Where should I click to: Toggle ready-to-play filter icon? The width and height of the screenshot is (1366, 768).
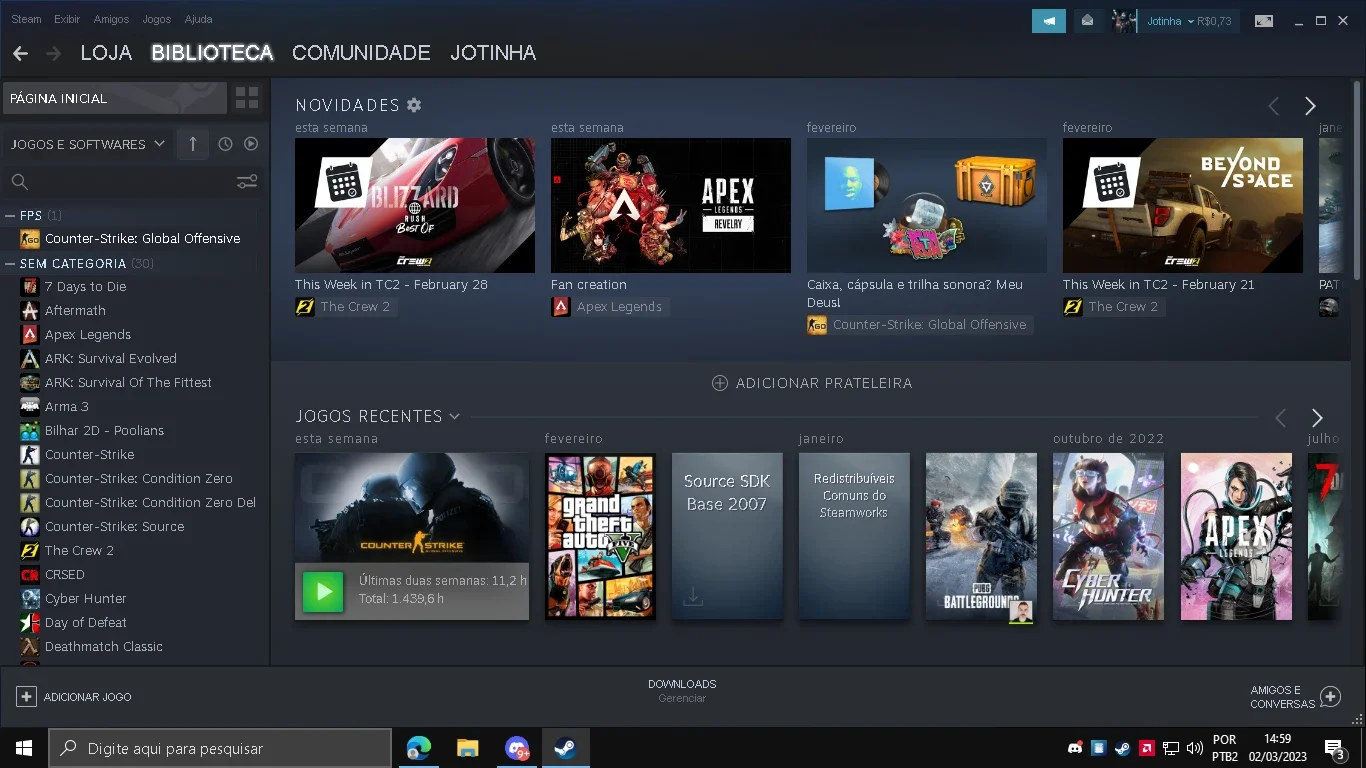point(251,144)
